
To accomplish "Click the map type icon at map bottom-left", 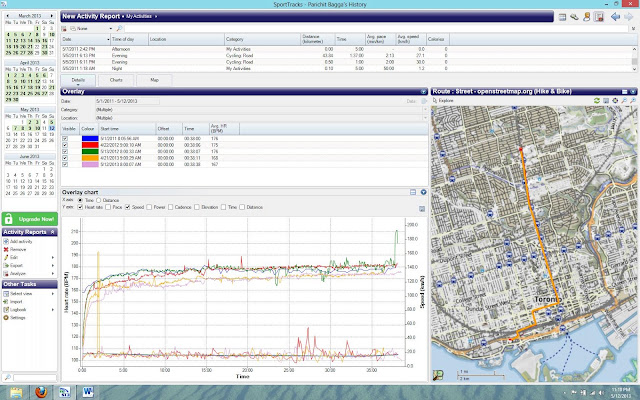I will [x=438, y=375].
